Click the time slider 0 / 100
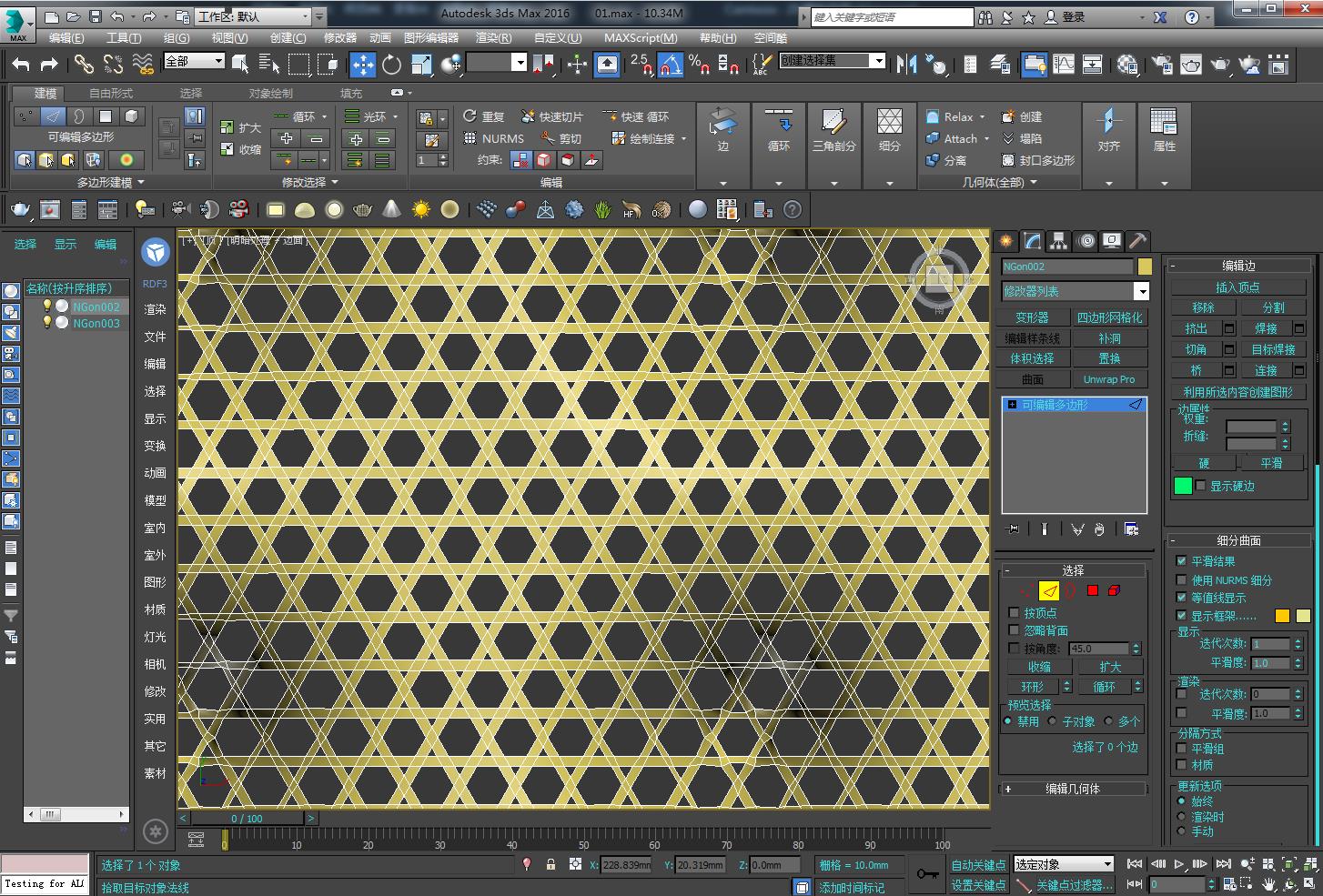 coord(247,818)
